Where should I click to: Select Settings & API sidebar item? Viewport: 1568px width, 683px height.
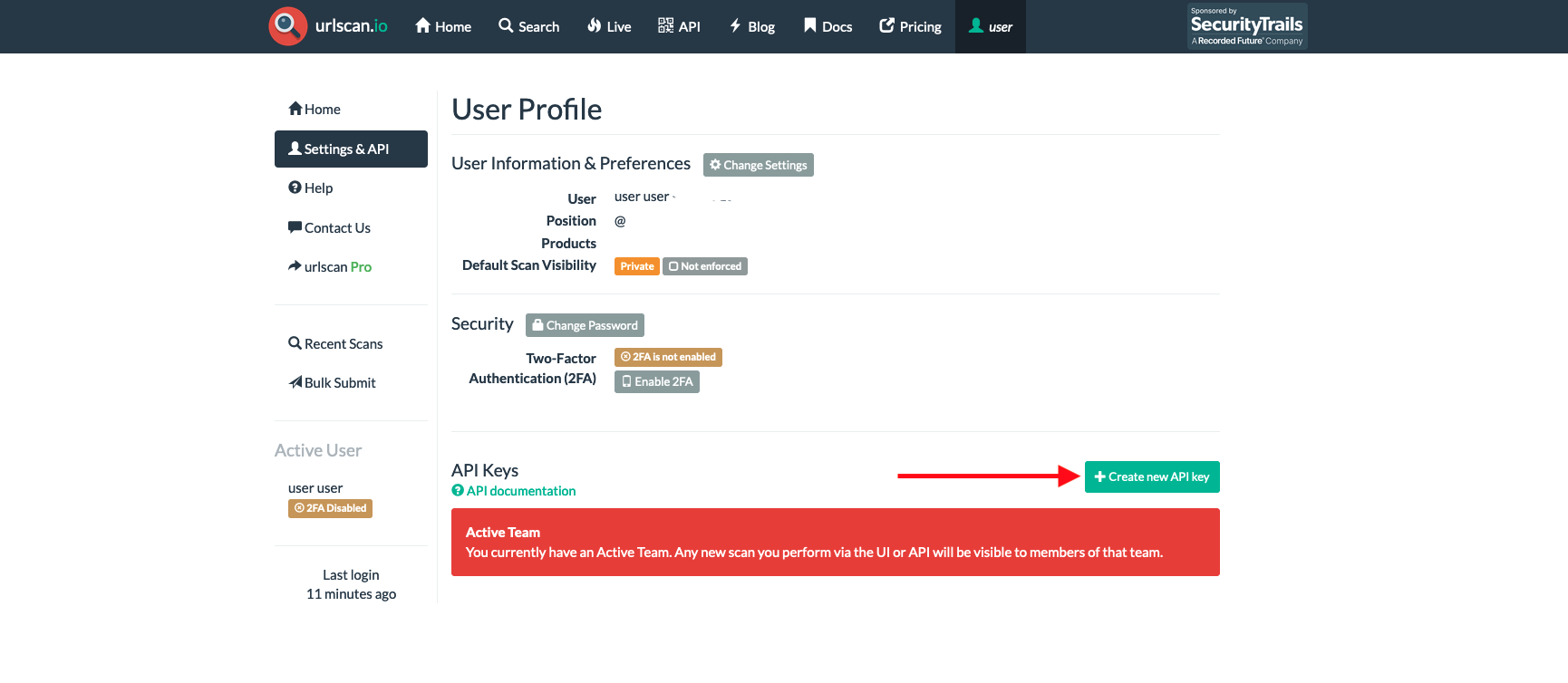point(351,149)
